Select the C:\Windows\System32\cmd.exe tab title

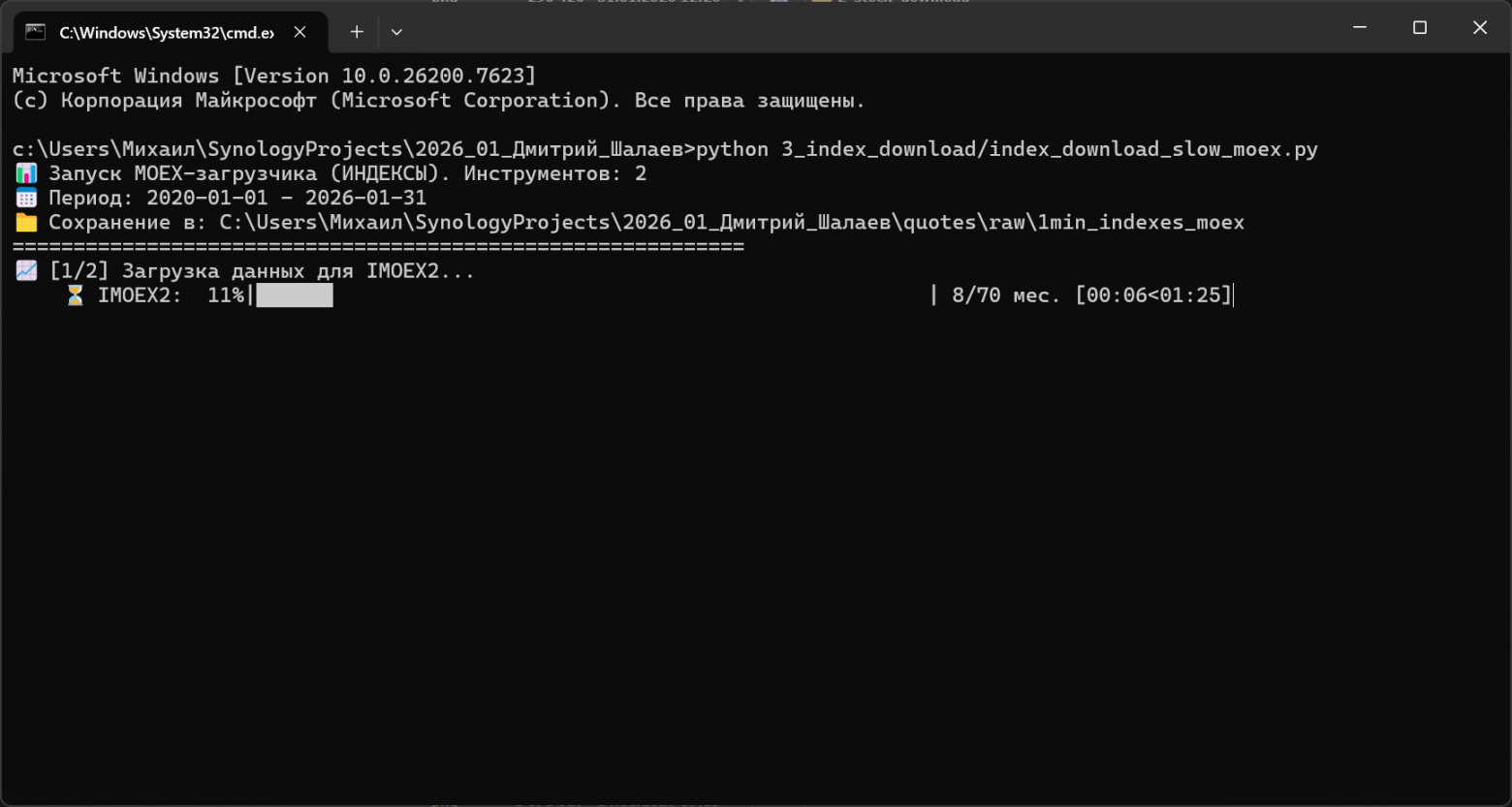coord(167,32)
